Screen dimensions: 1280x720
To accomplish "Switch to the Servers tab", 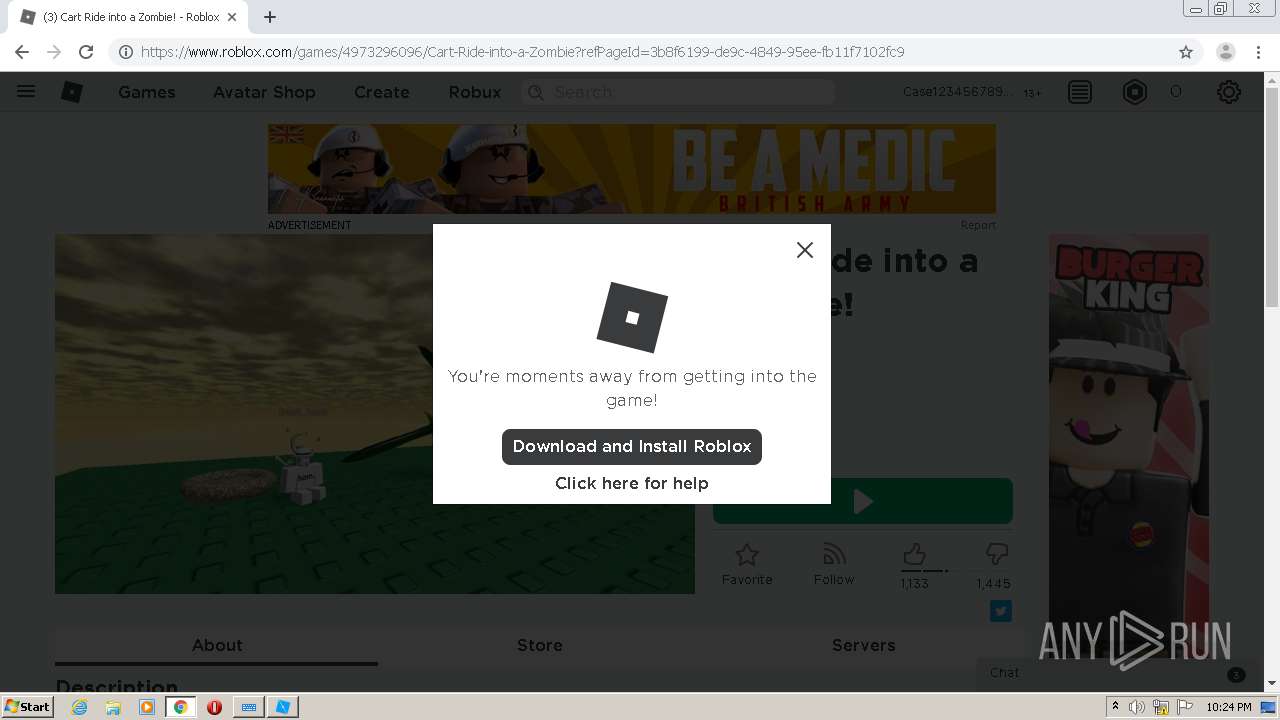I will [863, 646].
